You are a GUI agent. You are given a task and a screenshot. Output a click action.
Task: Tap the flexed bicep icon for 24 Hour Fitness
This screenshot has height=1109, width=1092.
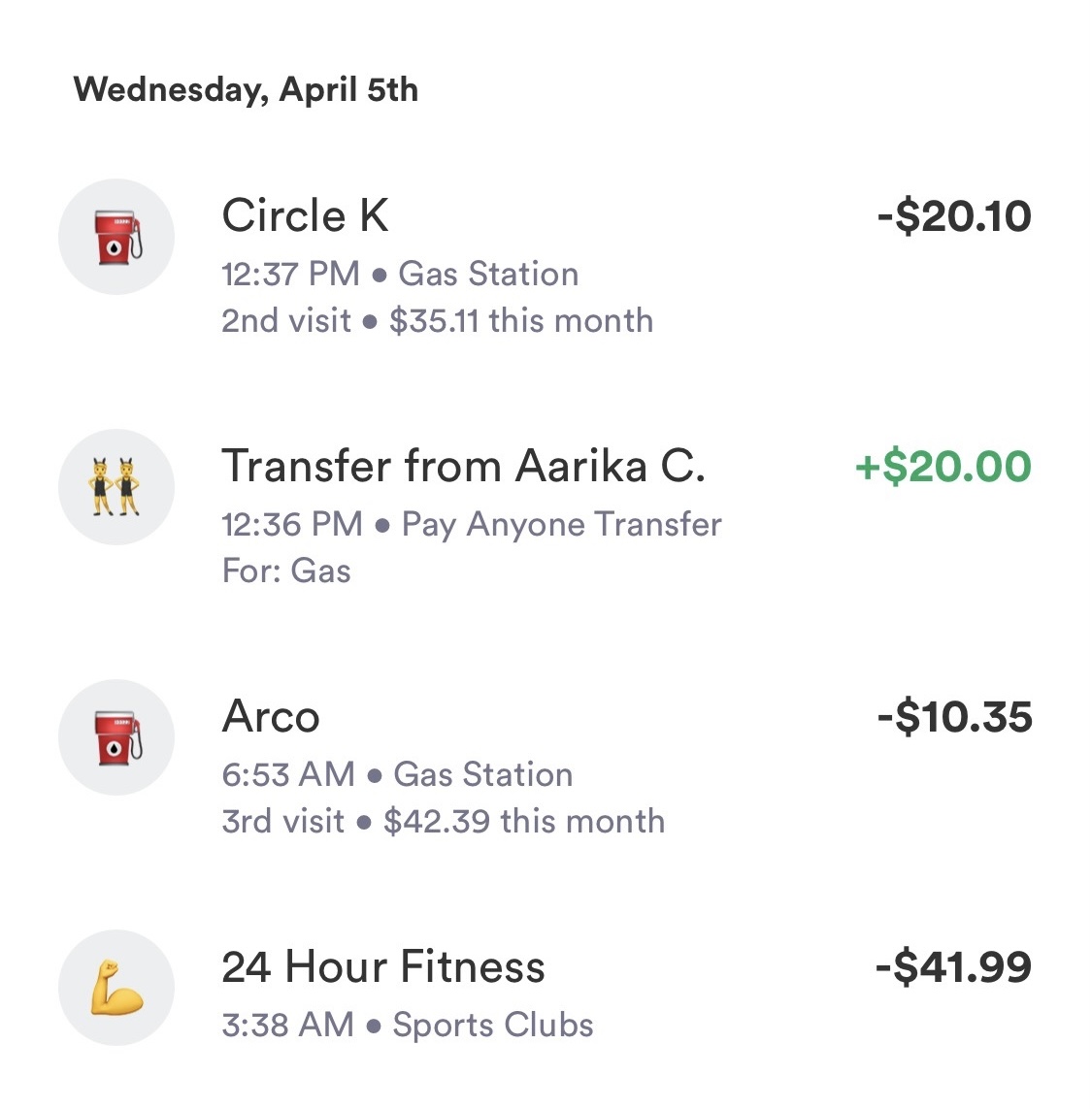pos(116,988)
